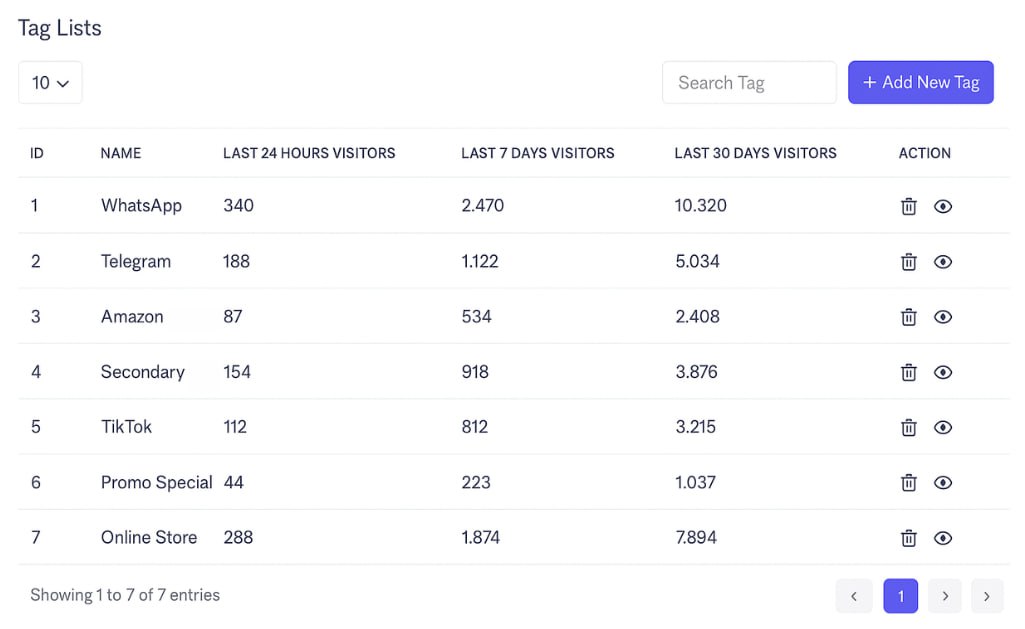1025x629 pixels.
Task: Sort by Last 7 Days Visitors header
Action: 537,153
